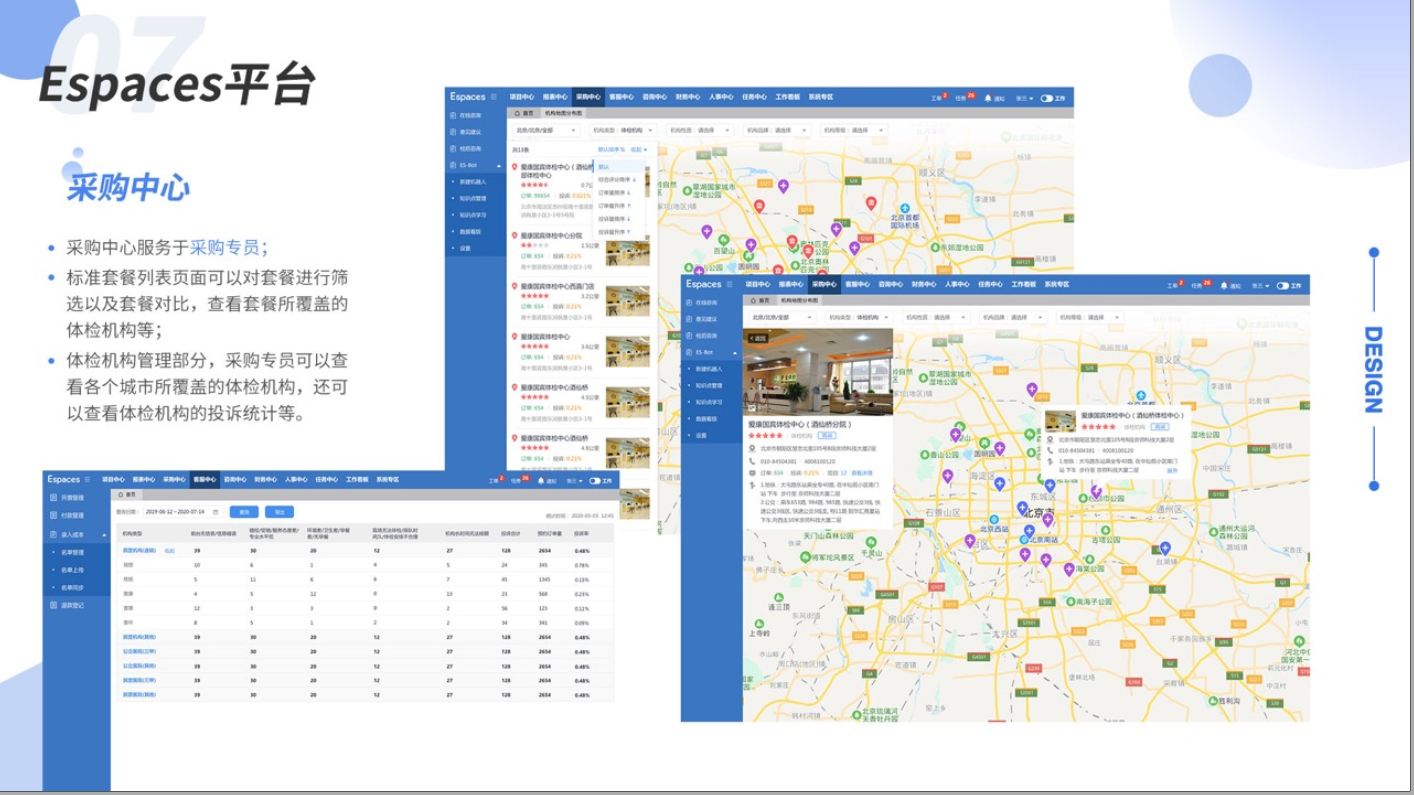This screenshot has height=795, width=1414.
Task: Open 意见建议 sidebar item in institution list map window
Action: 466,132
